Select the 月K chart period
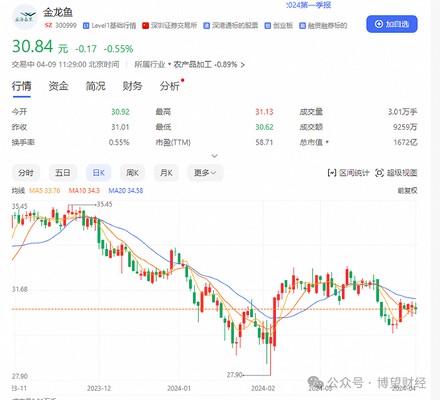This screenshot has height=400, width=440. point(166,173)
